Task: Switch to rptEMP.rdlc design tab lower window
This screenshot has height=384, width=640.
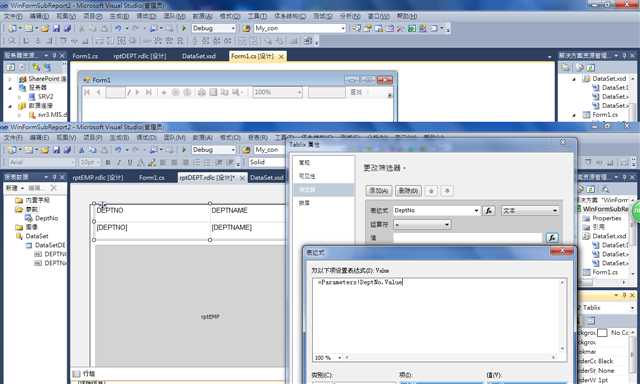Action: point(98,178)
